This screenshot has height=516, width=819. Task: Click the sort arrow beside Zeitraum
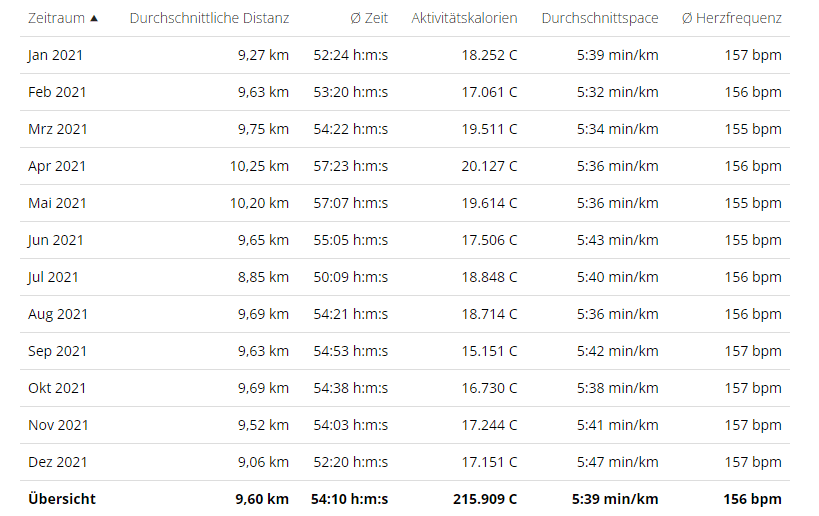(94, 18)
